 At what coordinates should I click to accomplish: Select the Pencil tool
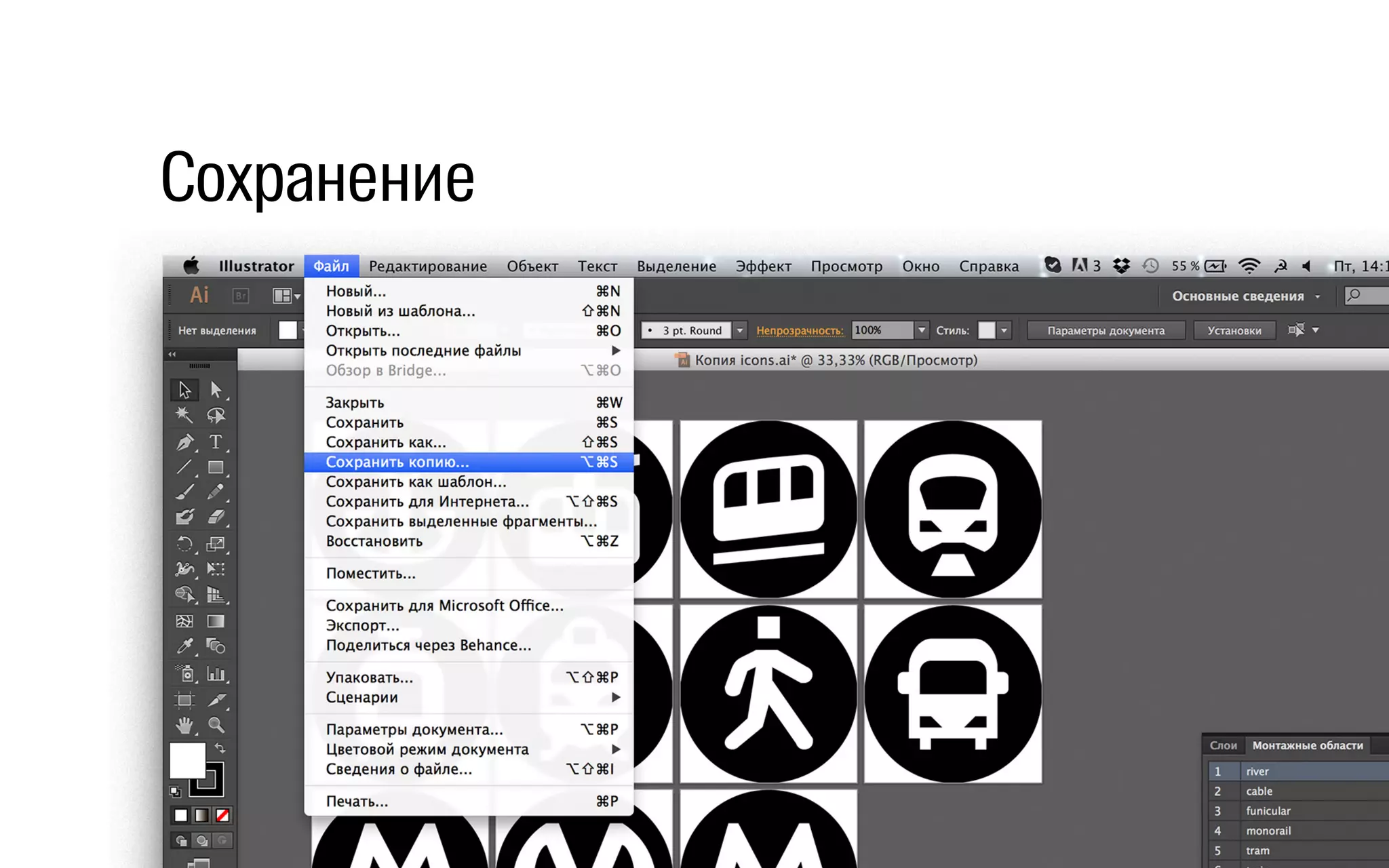(x=216, y=492)
